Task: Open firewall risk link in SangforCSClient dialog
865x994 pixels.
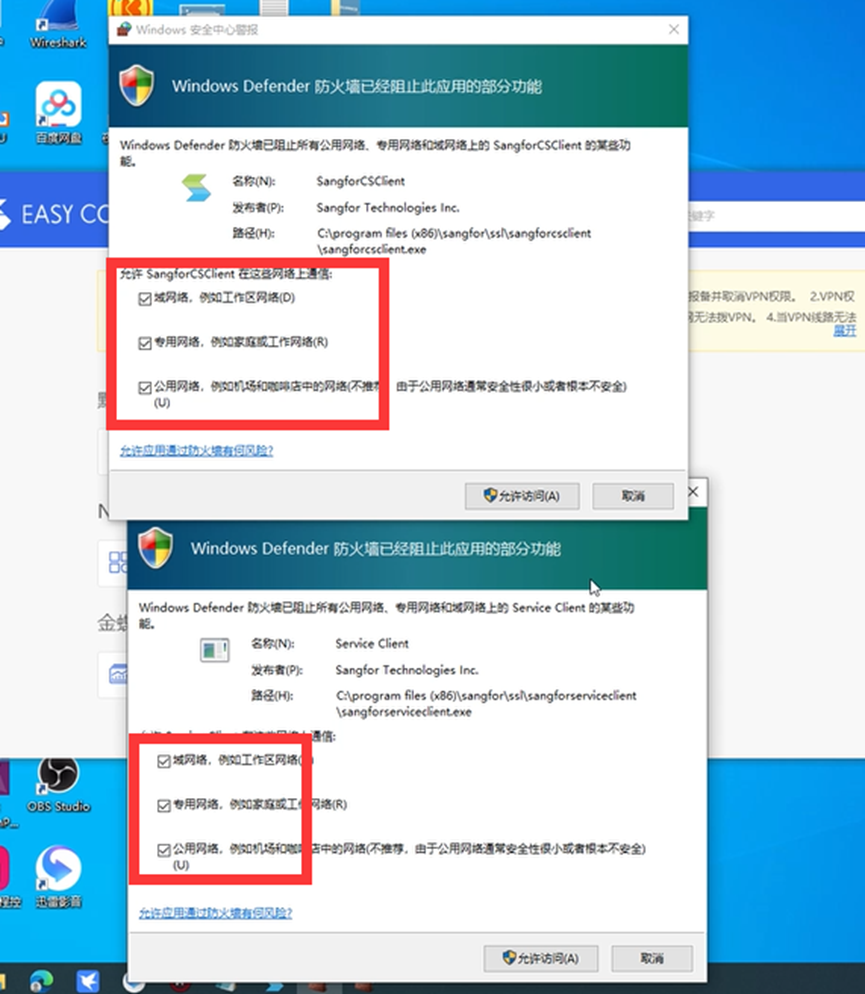Action: coord(196,451)
